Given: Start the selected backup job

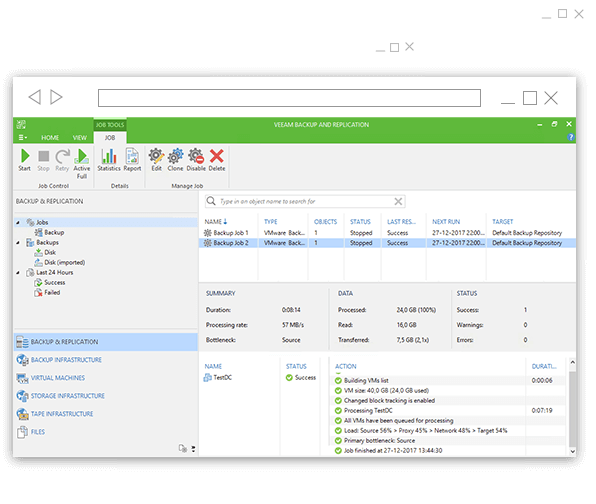Looking at the screenshot, I should 25,160.
